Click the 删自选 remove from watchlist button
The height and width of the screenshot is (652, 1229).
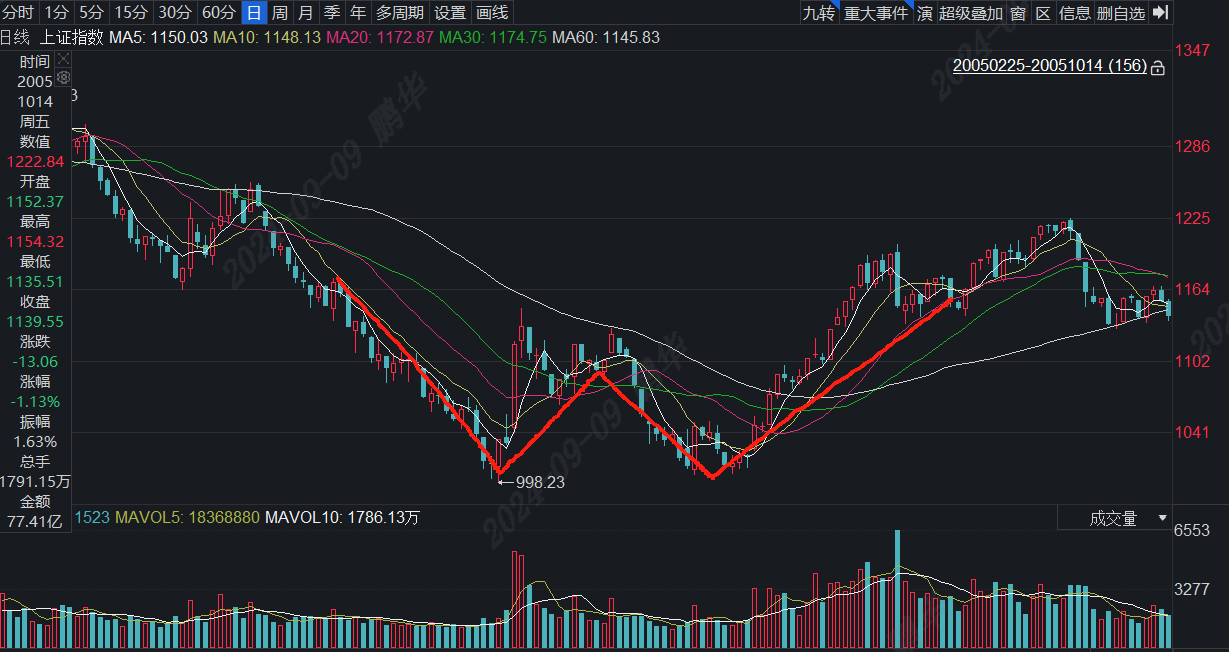point(1120,13)
